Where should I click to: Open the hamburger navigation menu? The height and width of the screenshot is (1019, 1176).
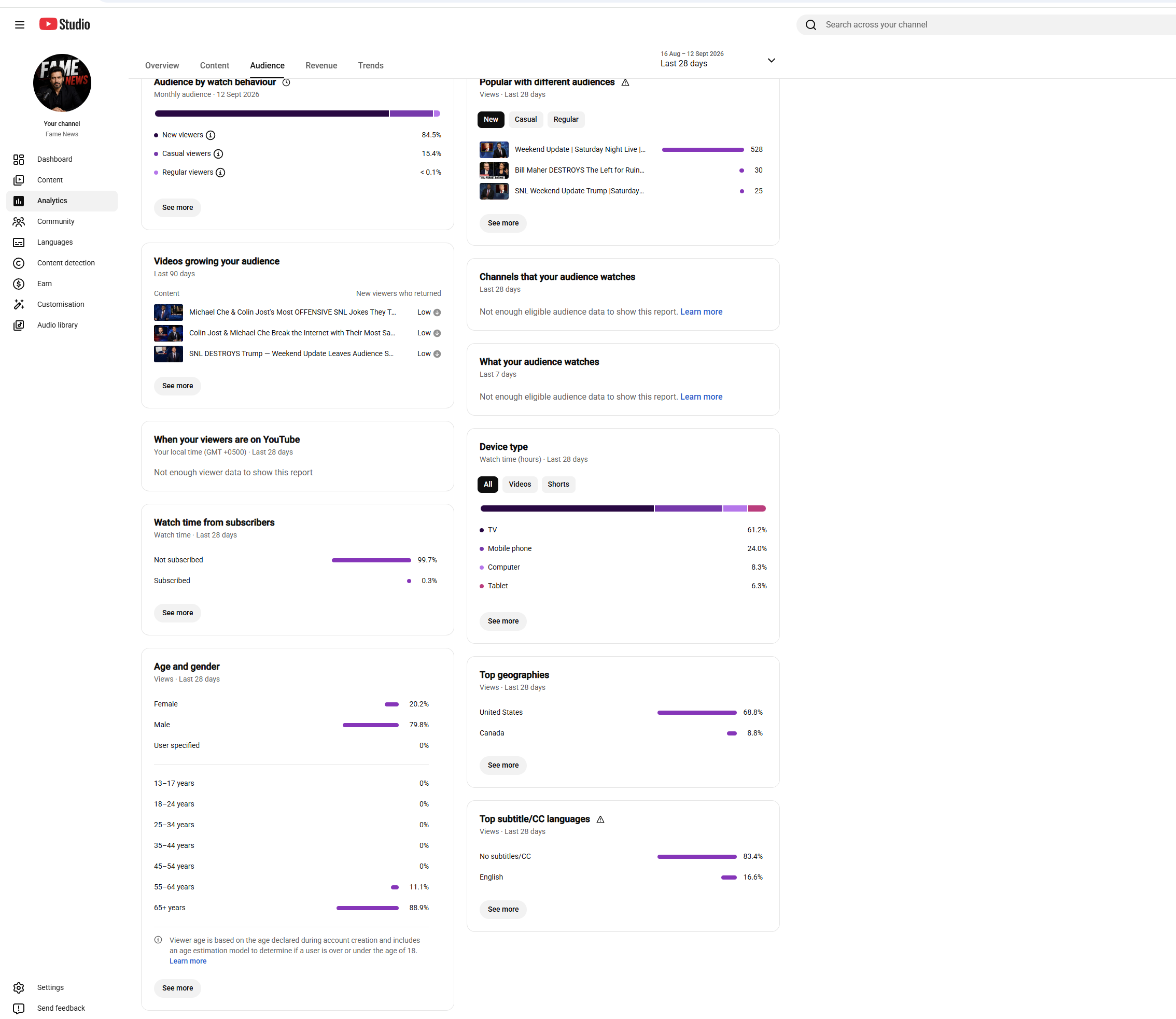point(20,24)
